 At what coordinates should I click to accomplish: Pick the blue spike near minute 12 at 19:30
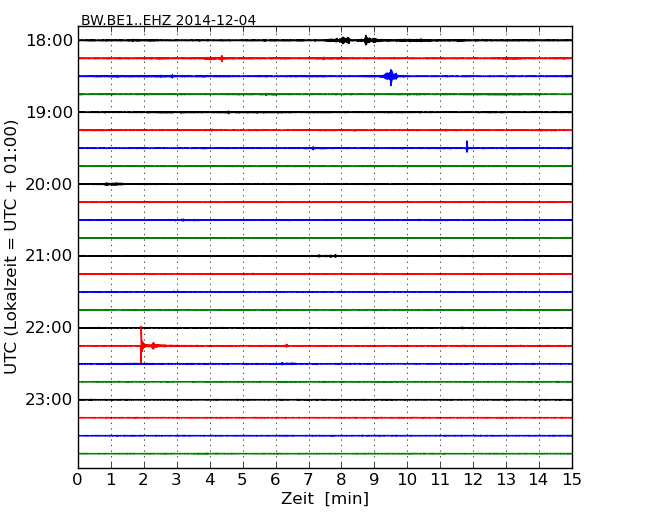(467, 147)
